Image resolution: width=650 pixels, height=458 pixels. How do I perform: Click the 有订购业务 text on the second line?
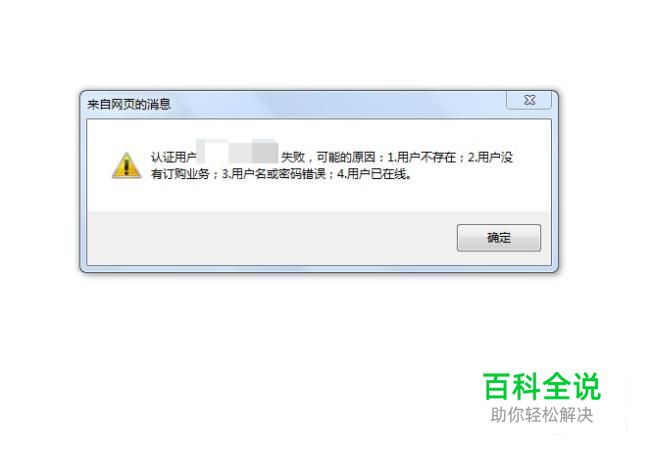coord(180,174)
